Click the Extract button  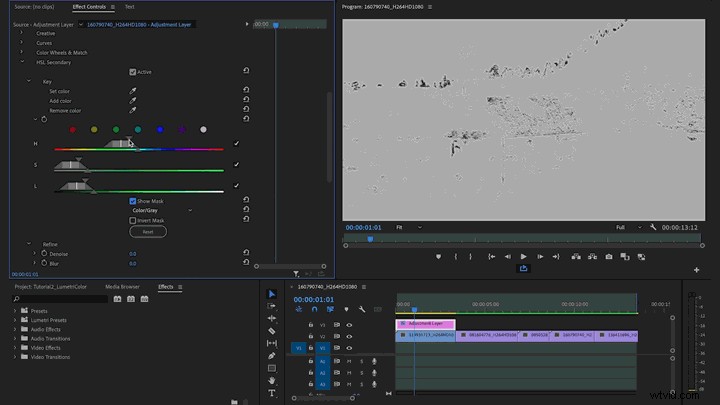click(x=592, y=257)
